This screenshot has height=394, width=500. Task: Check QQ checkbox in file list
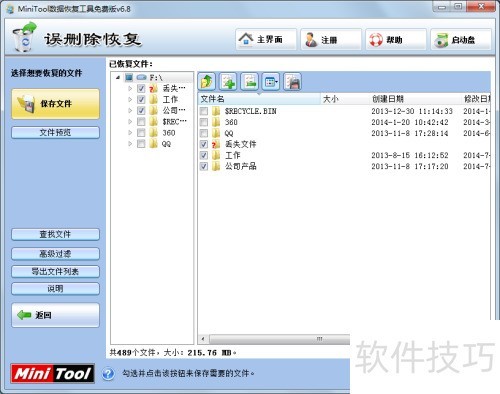point(204,133)
